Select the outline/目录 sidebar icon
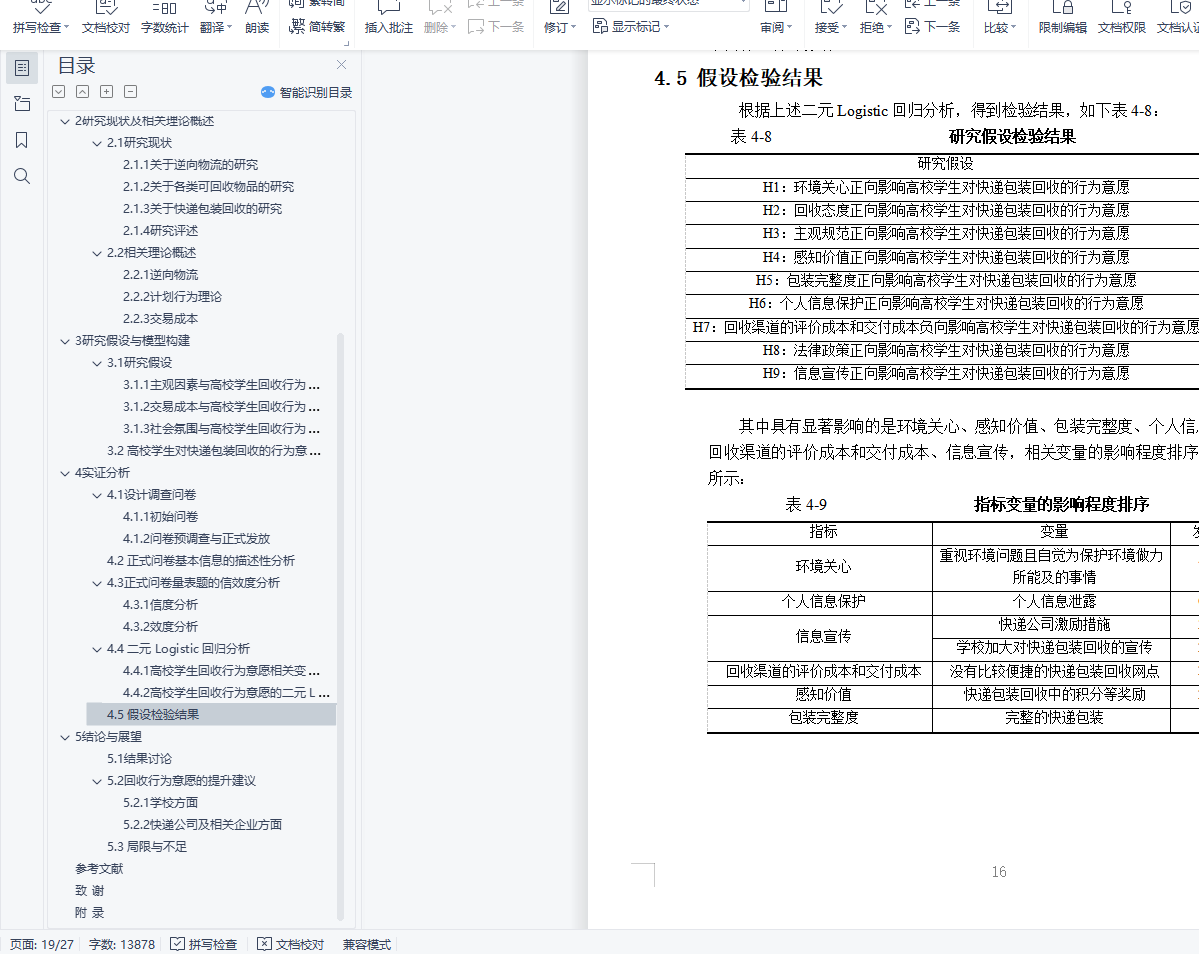Screen dimensions: 1199x954 tap(22, 68)
